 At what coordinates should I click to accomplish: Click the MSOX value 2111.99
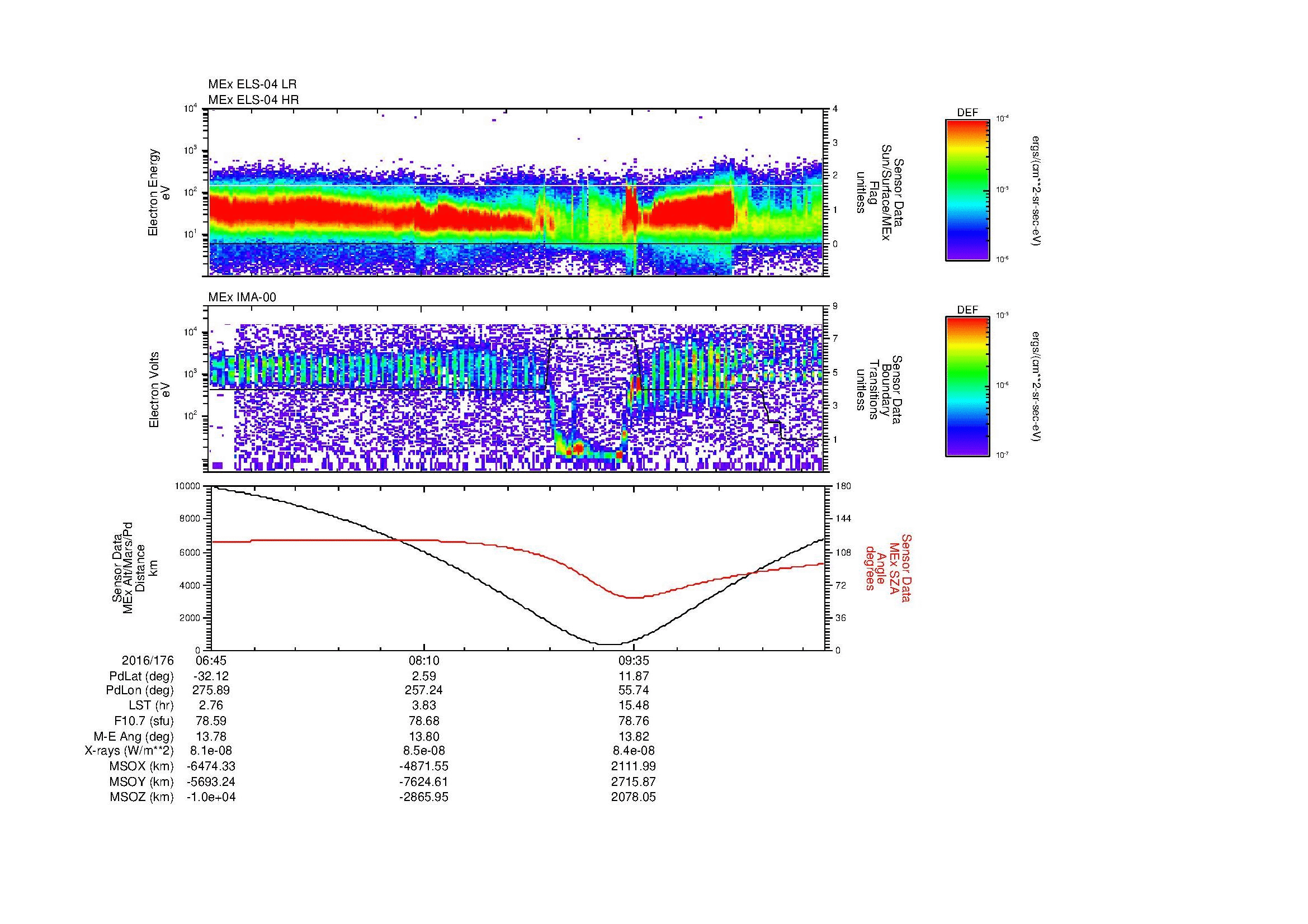coord(634,766)
